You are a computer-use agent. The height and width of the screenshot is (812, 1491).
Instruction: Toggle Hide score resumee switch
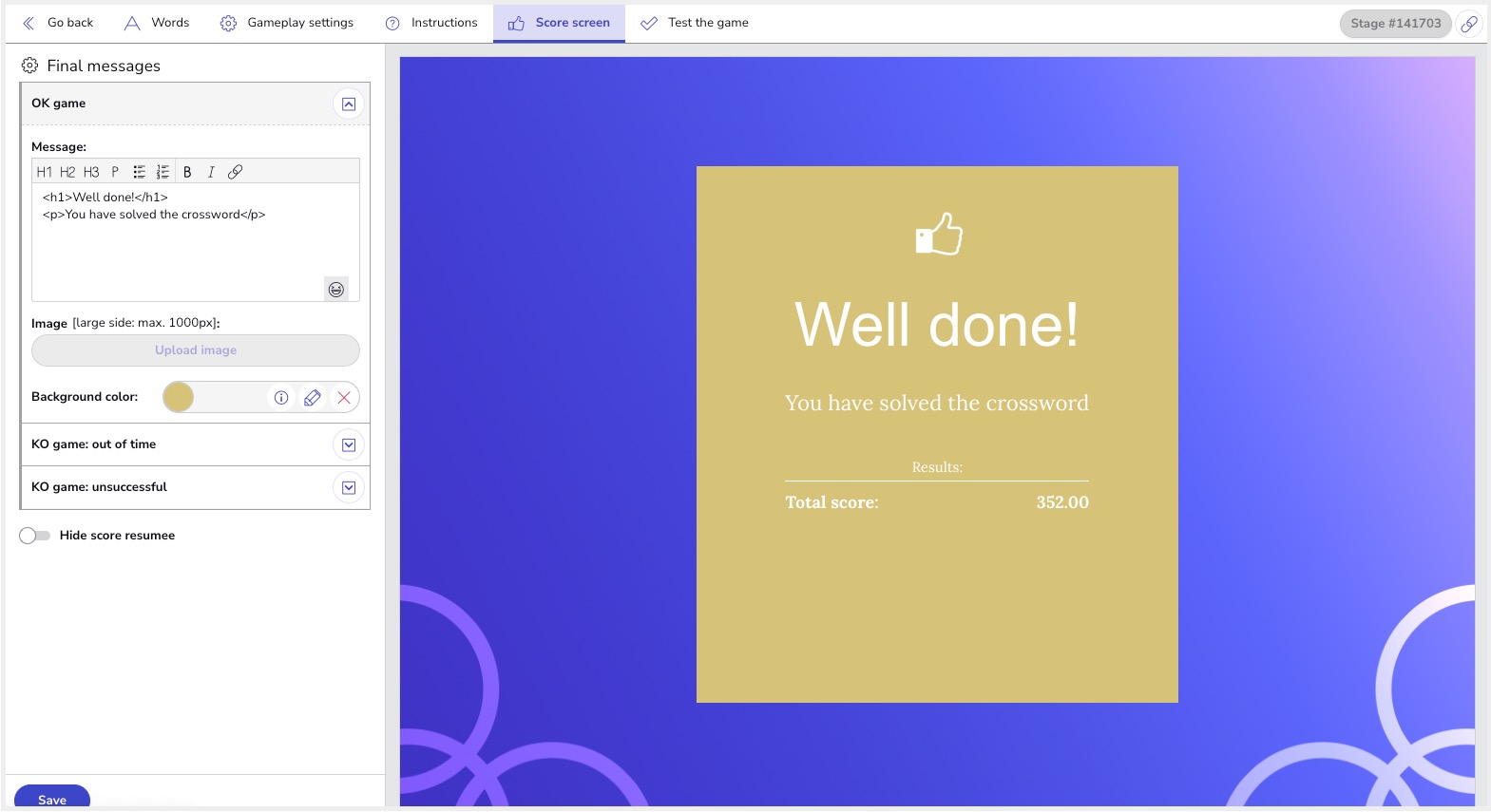pos(35,536)
